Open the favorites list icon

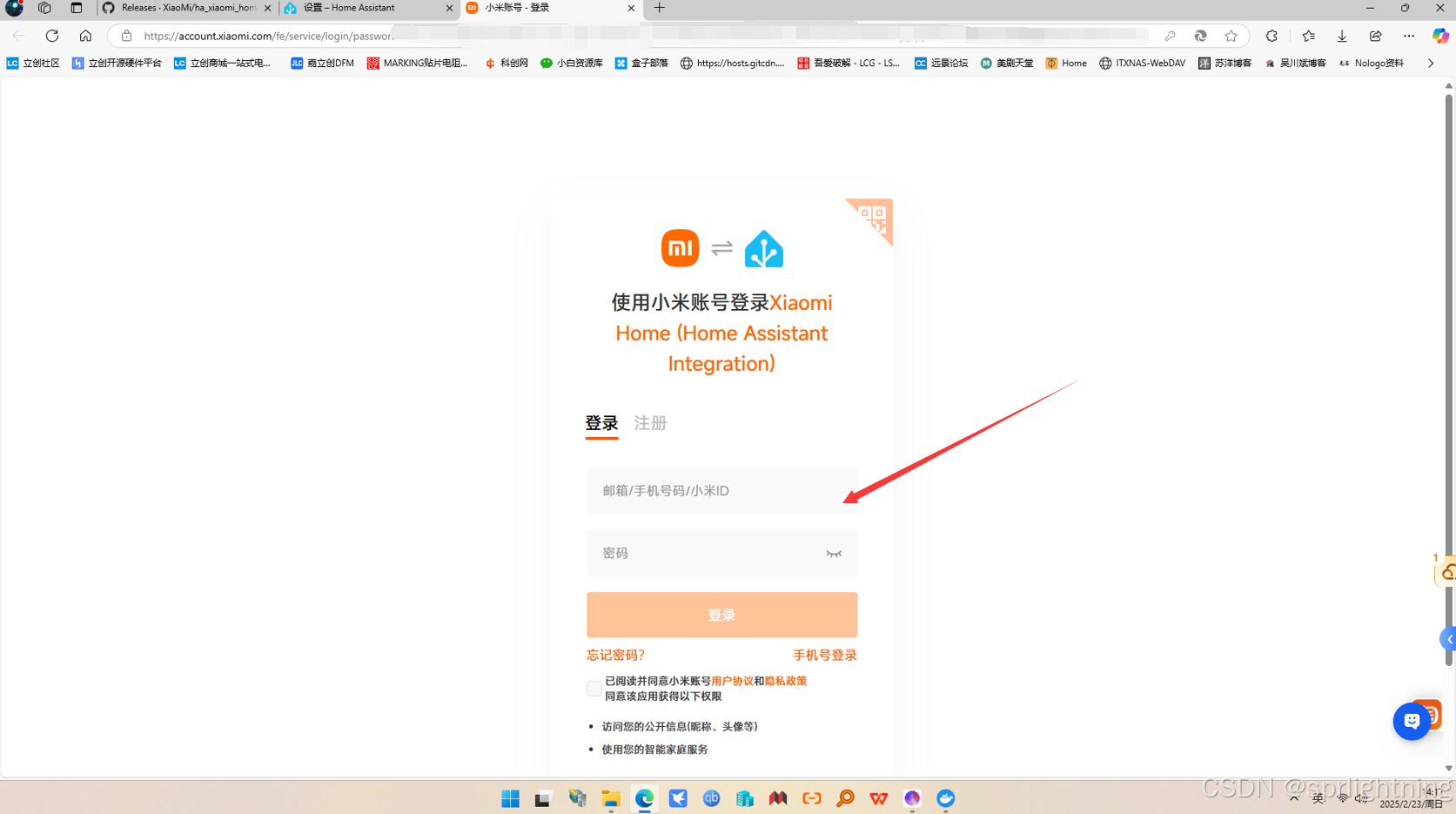1308,36
